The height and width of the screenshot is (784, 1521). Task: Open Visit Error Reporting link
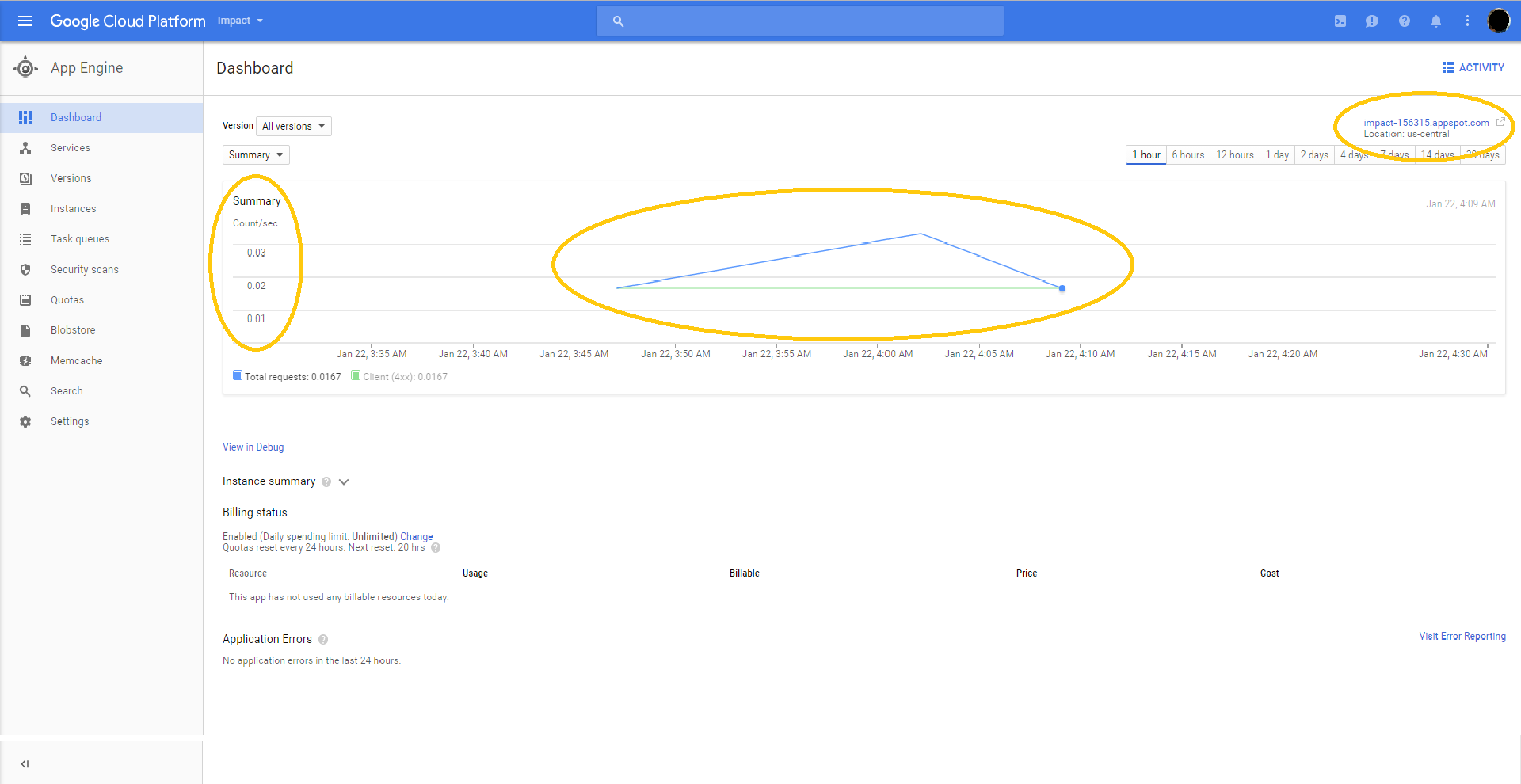[1462, 637]
